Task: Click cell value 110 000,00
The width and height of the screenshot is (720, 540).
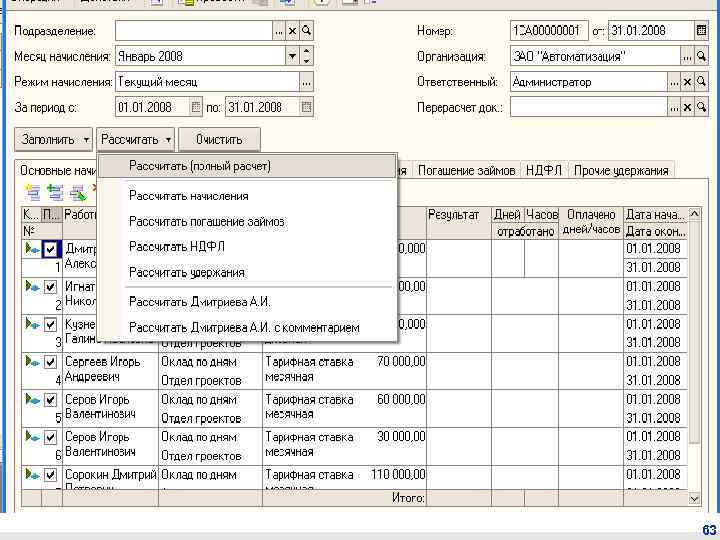Action: click(398, 474)
